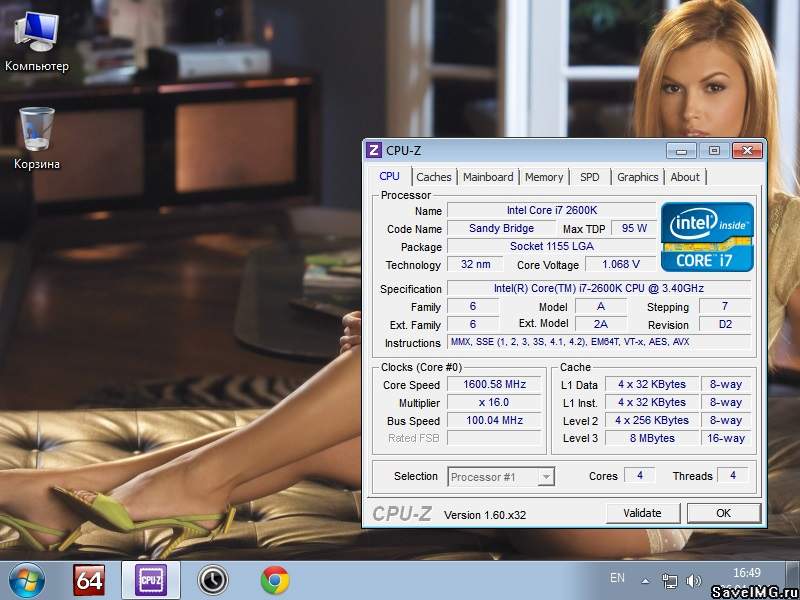View the About tab
The height and width of the screenshot is (600, 800).
coord(685,177)
